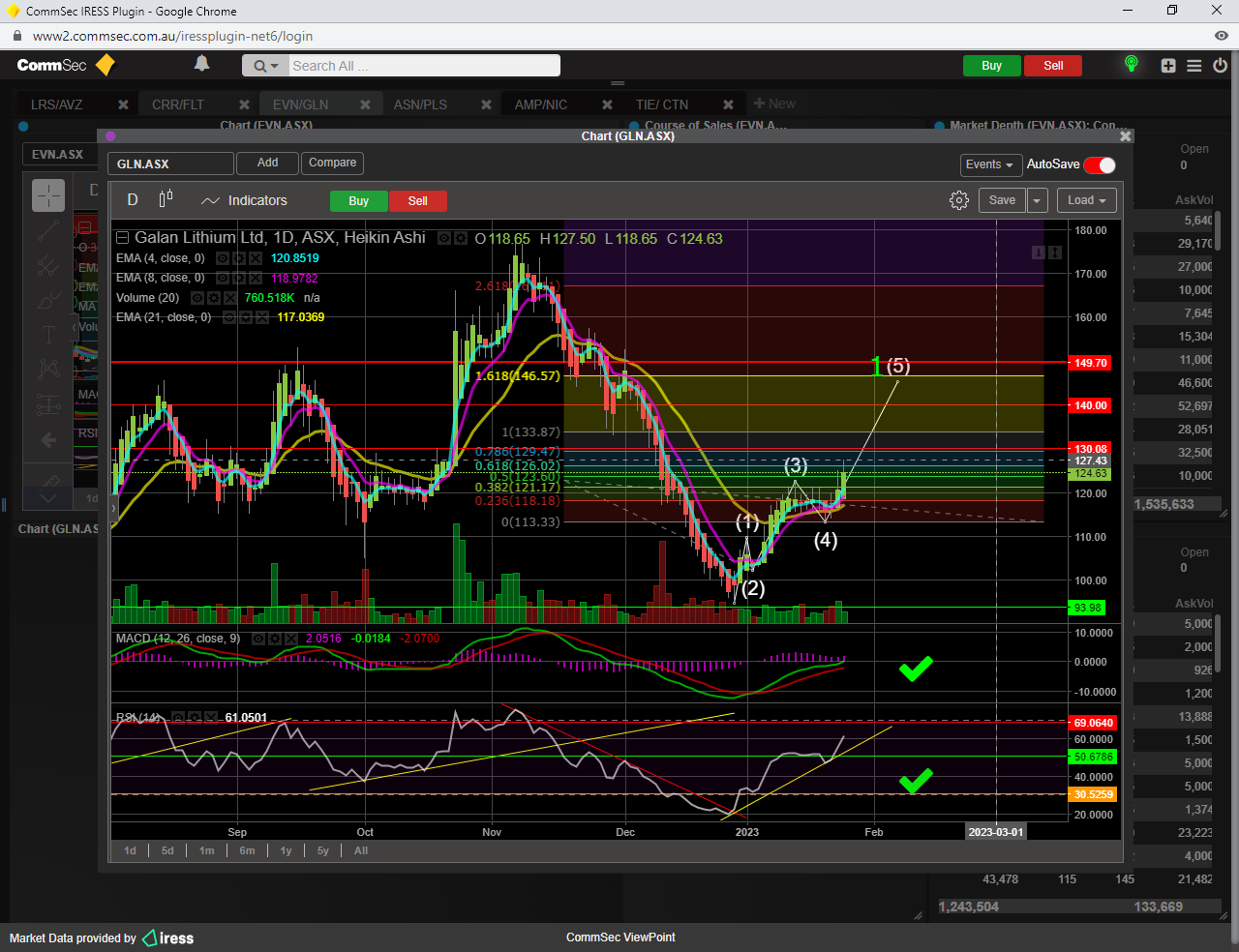Open the Load chart dropdown
The height and width of the screenshot is (952, 1239).
tap(1087, 200)
